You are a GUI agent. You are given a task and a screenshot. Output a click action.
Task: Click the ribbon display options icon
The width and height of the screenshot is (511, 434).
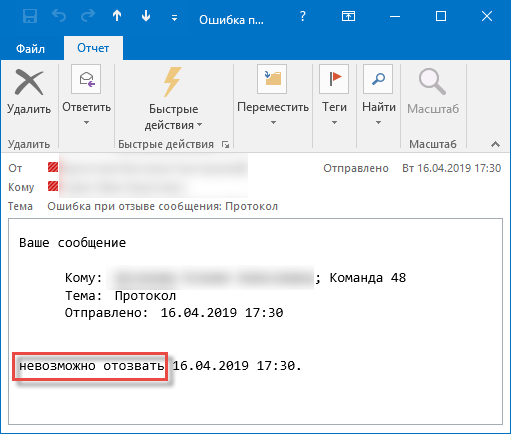pyautogui.click(x=348, y=16)
